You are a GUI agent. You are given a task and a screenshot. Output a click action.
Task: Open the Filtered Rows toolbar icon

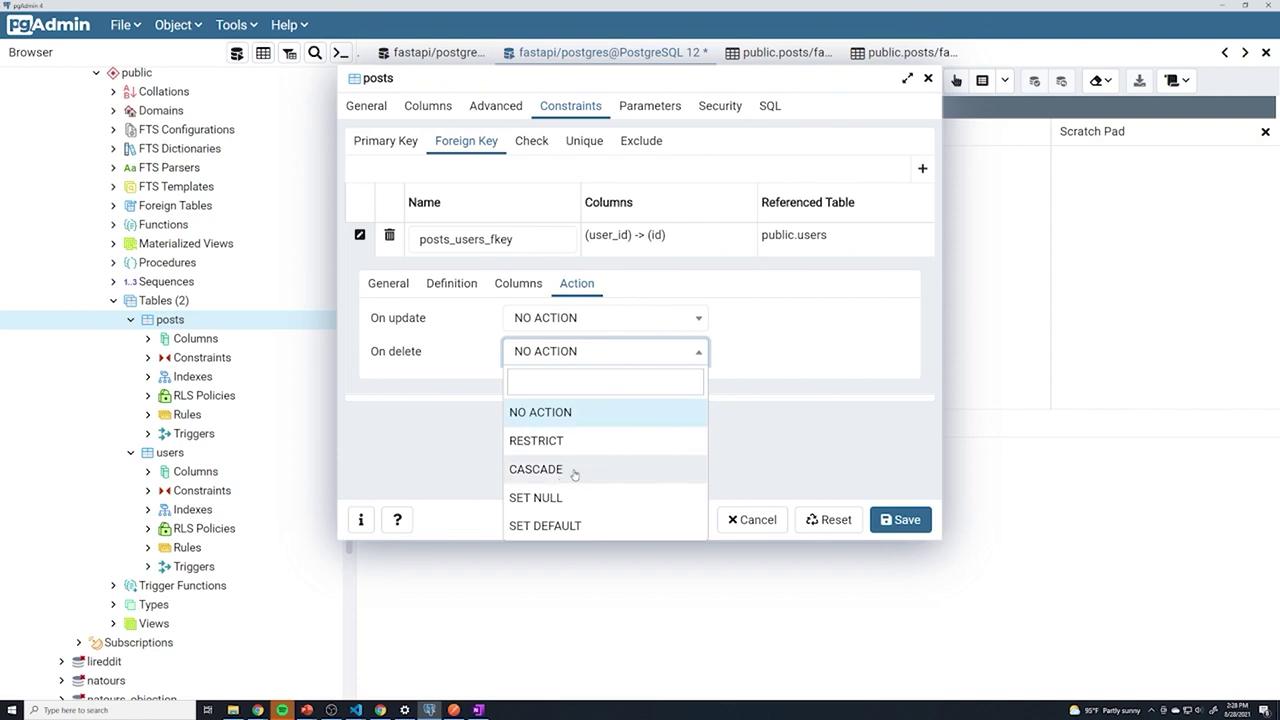[289, 53]
